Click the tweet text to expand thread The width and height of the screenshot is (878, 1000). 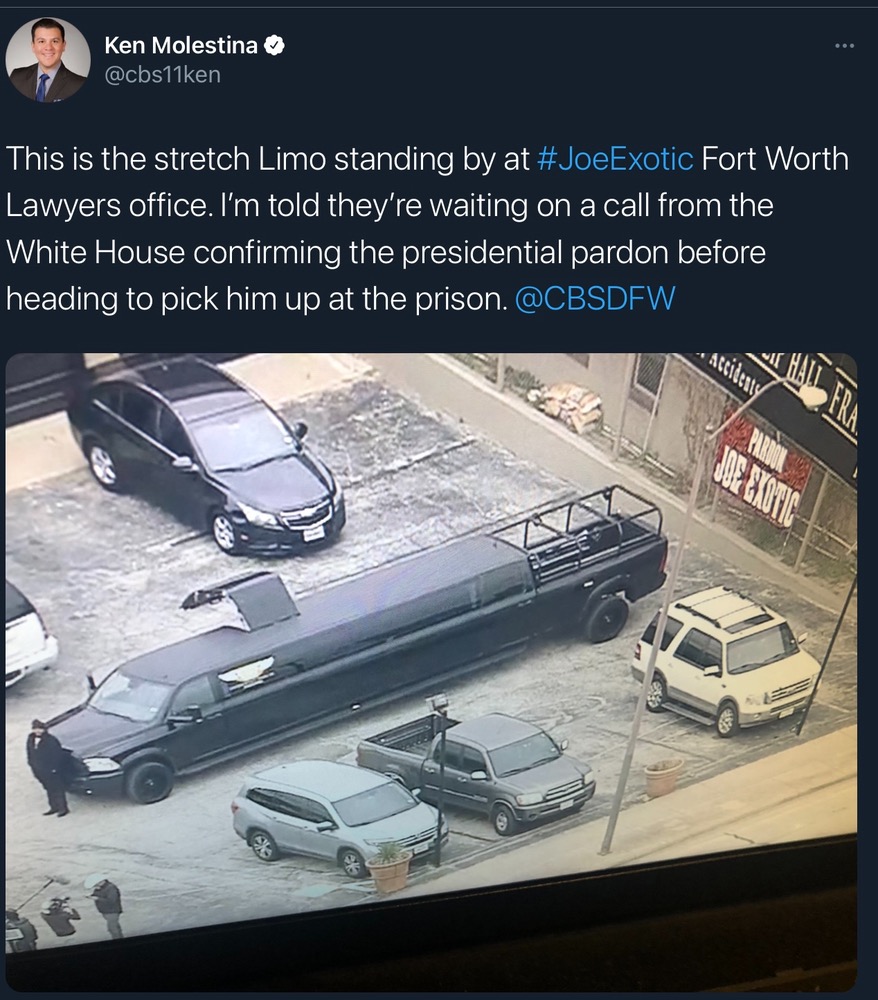[427, 228]
